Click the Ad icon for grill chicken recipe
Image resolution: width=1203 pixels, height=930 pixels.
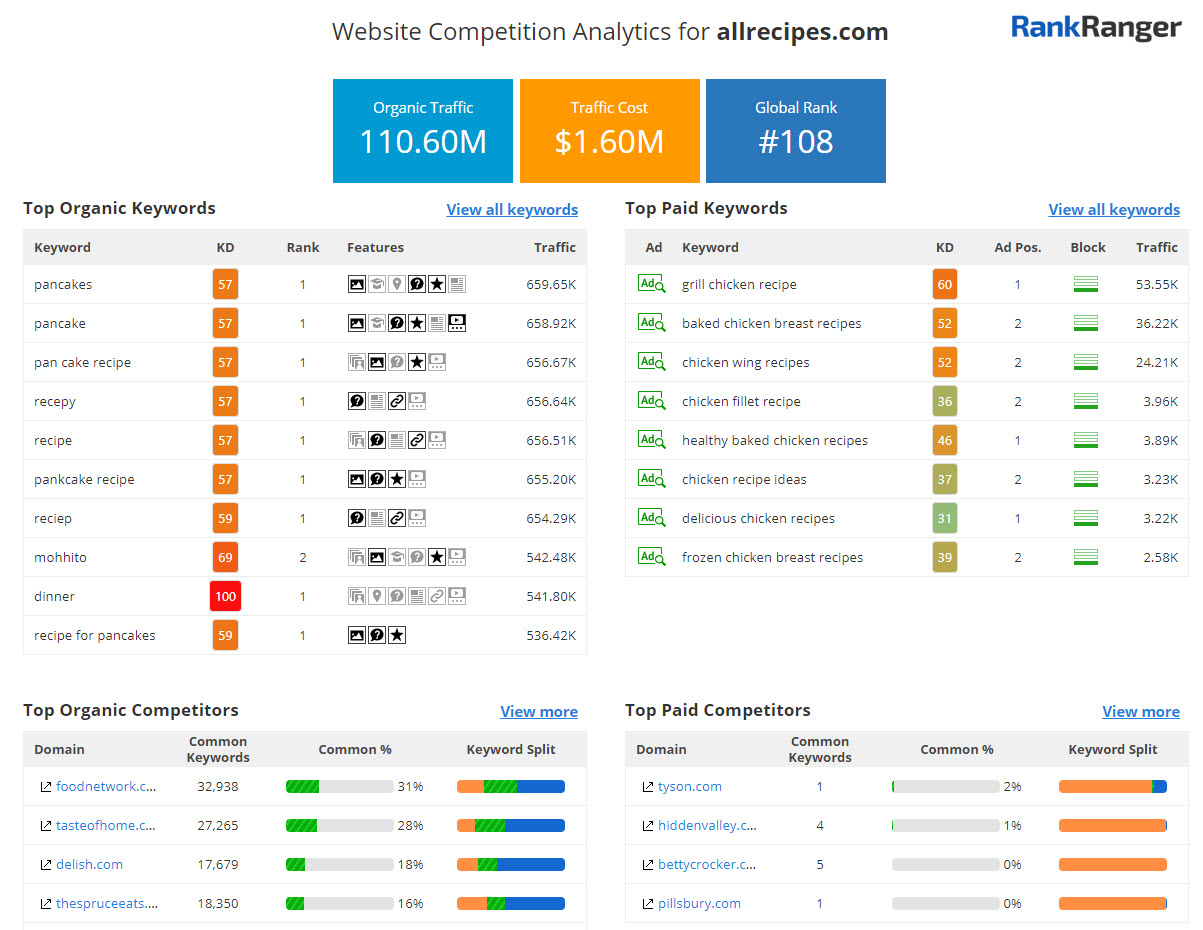pyautogui.click(x=651, y=284)
